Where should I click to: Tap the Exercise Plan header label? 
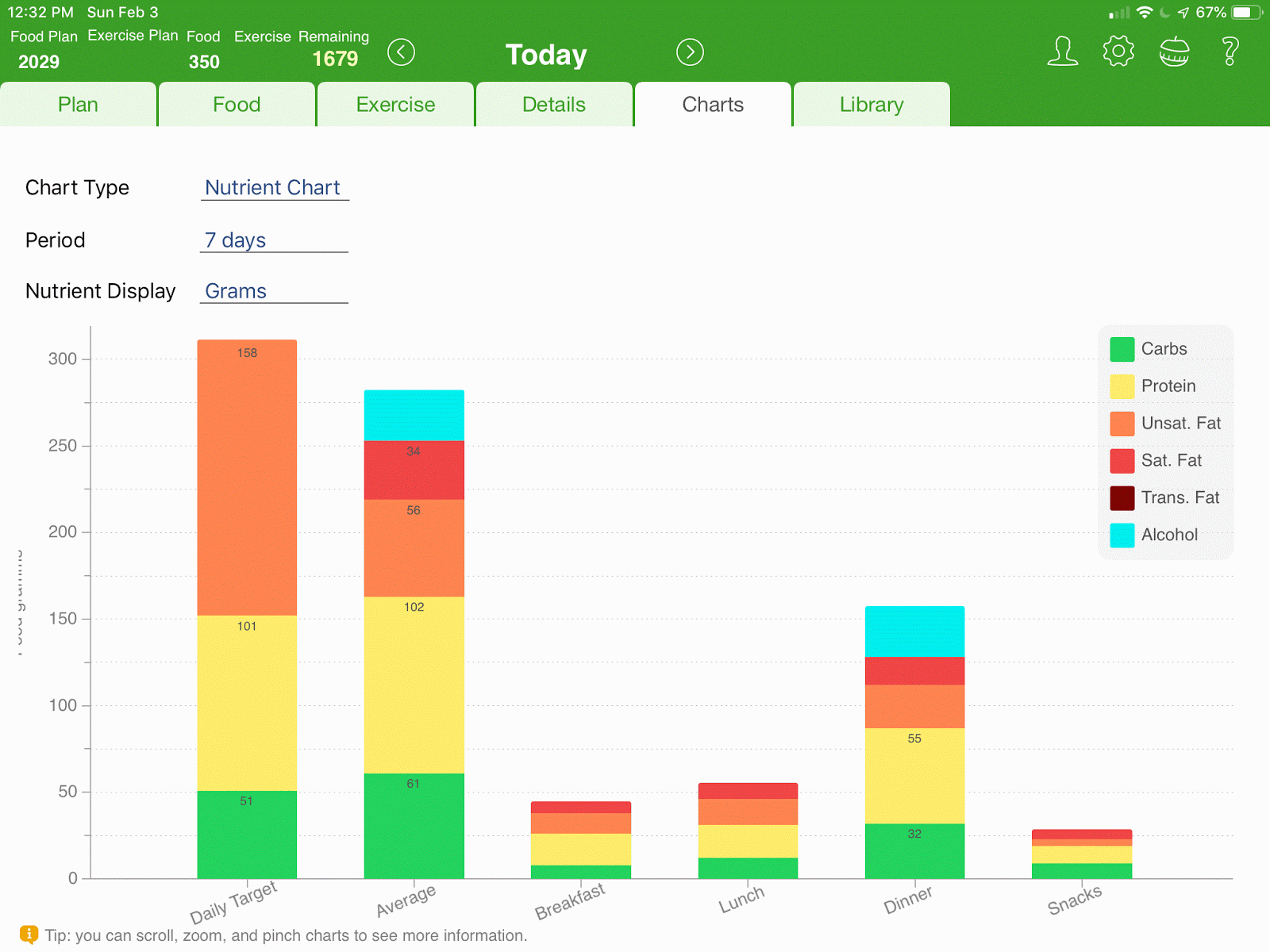click(133, 36)
